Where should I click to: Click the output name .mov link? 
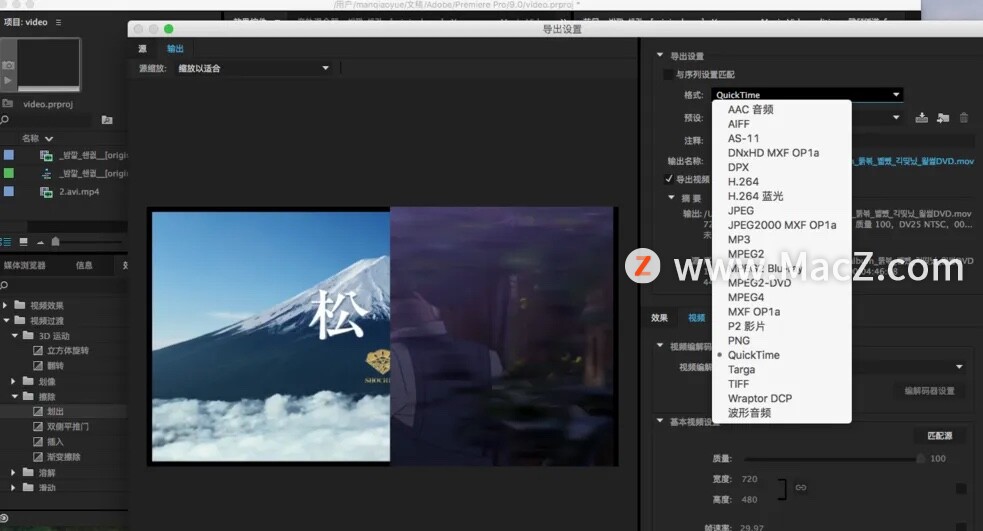point(913,161)
